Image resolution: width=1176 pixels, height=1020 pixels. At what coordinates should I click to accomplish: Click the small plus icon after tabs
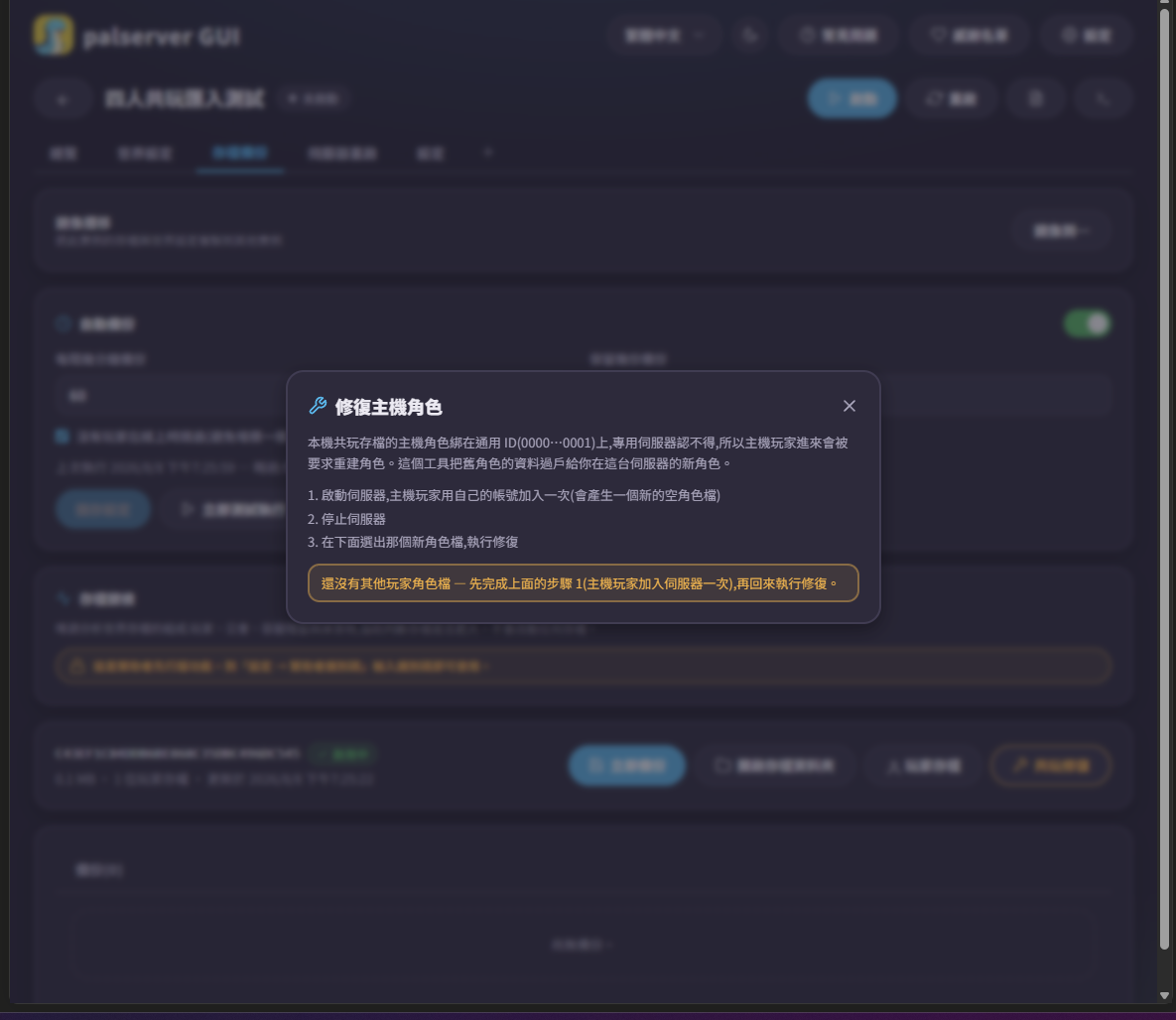click(487, 152)
